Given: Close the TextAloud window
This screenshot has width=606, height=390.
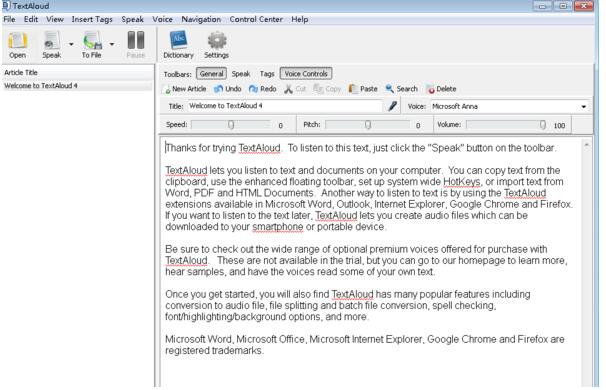Looking at the screenshot, I should pyautogui.click(x=584, y=6).
